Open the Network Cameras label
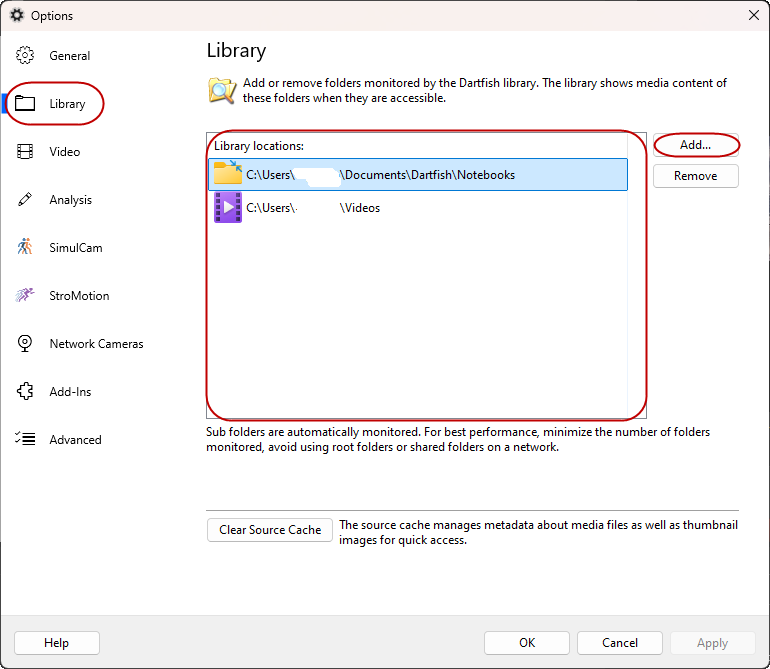This screenshot has height=669, width=770. [x=96, y=343]
